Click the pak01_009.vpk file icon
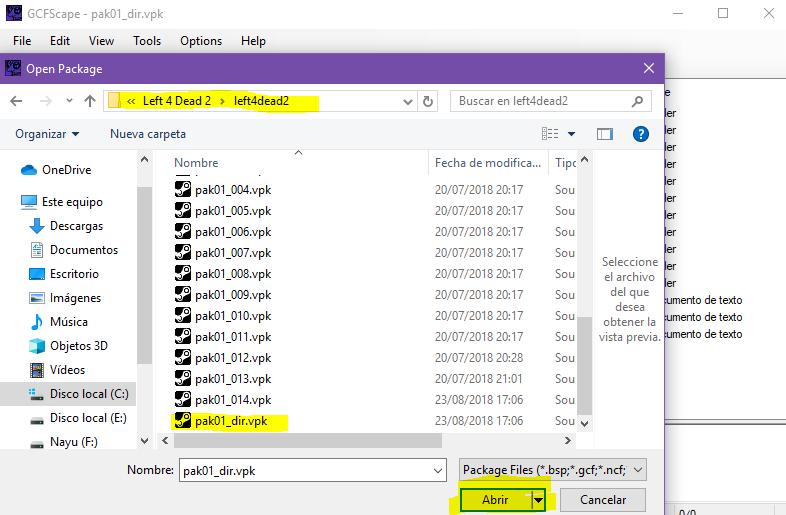 183,295
